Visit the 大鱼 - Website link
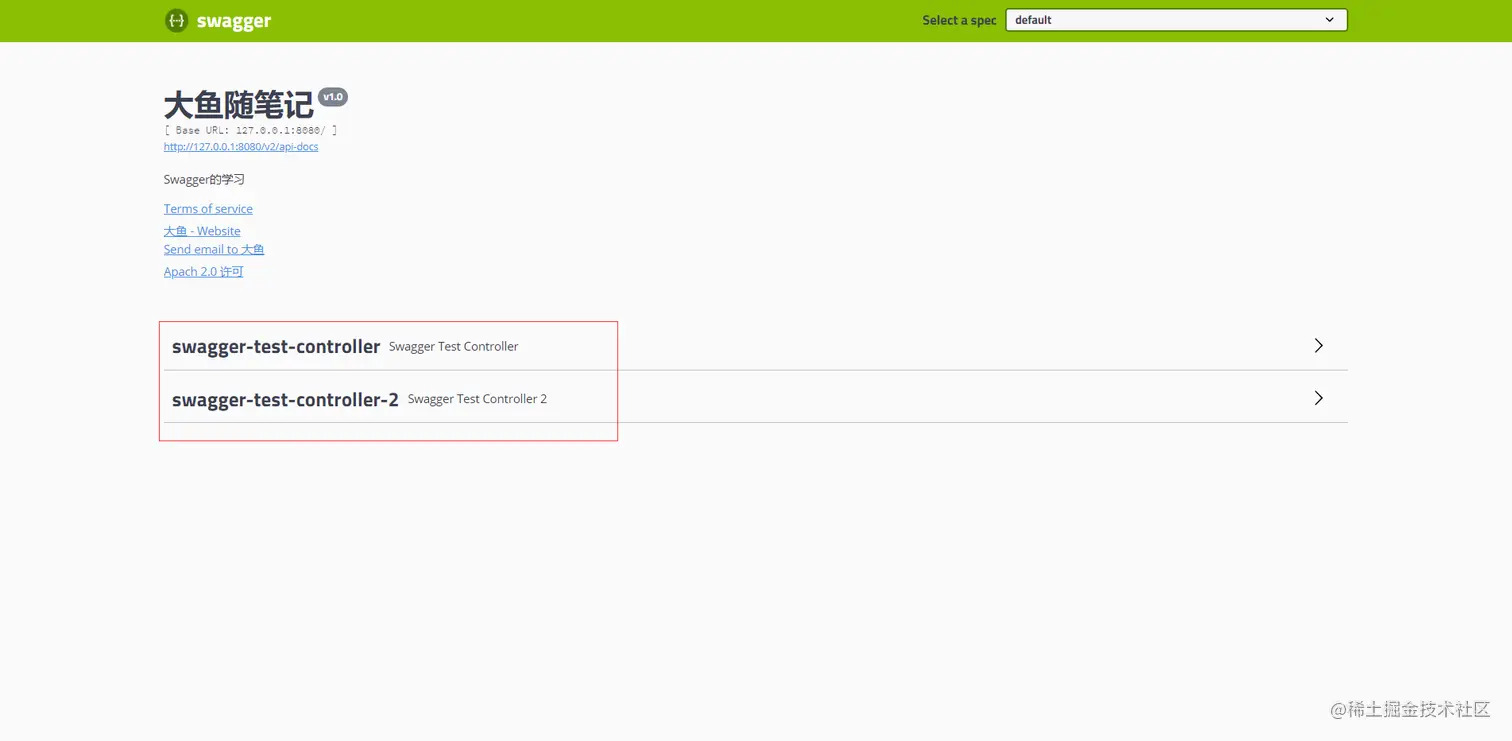The width and height of the screenshot is (1512, 741). 202,231
